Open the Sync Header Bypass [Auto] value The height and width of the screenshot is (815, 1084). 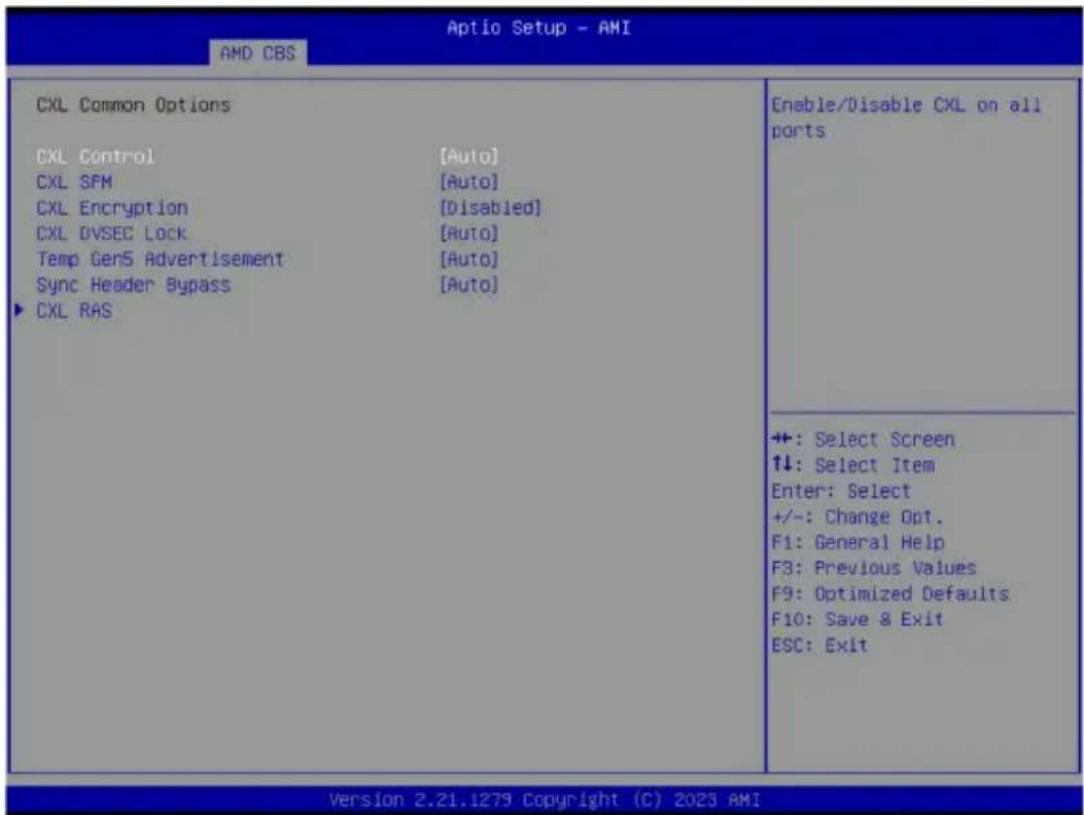(469, 285)
